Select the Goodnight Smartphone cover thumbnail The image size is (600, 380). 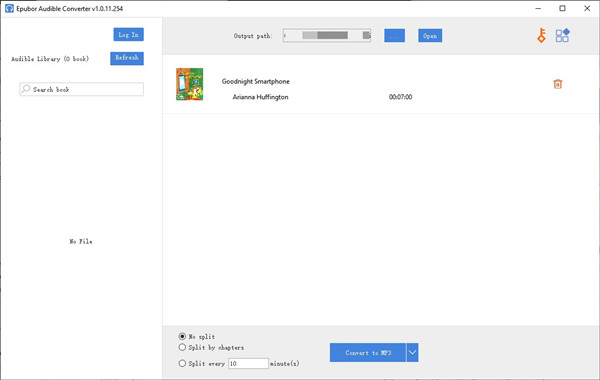coord(189,84)
